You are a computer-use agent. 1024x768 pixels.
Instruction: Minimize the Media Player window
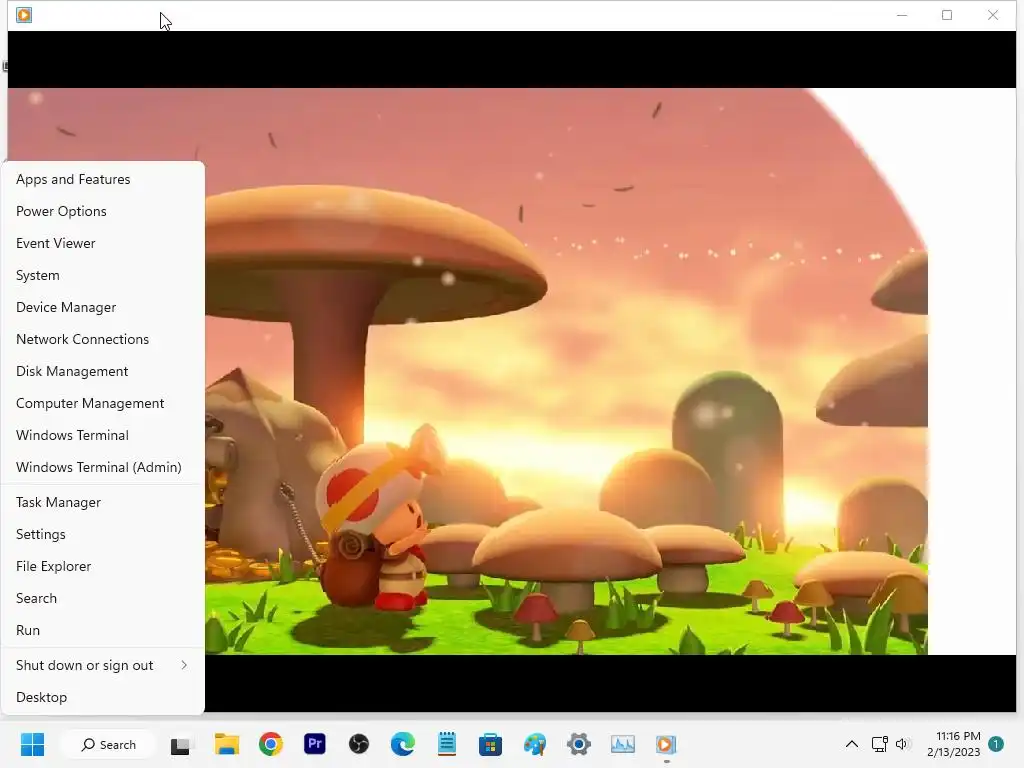pyautogui.click(x=902, y=15)
